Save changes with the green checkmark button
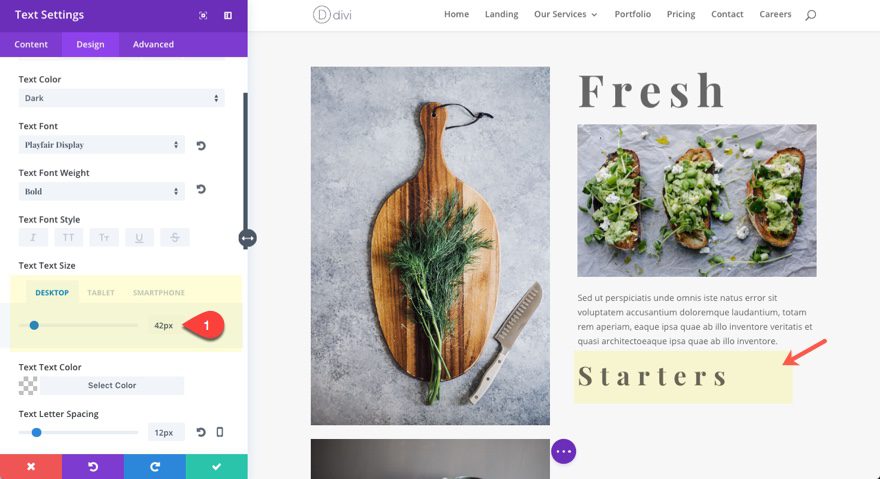Image resolution: width=880 pixels, height=479 pixels. point(217,467)
